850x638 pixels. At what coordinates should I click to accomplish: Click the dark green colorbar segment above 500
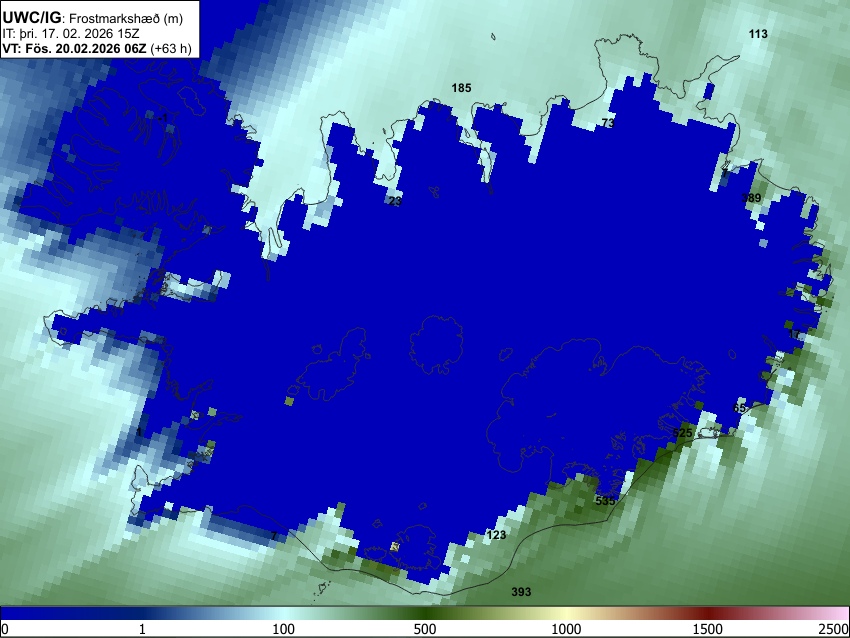click(x=425, y=614)
